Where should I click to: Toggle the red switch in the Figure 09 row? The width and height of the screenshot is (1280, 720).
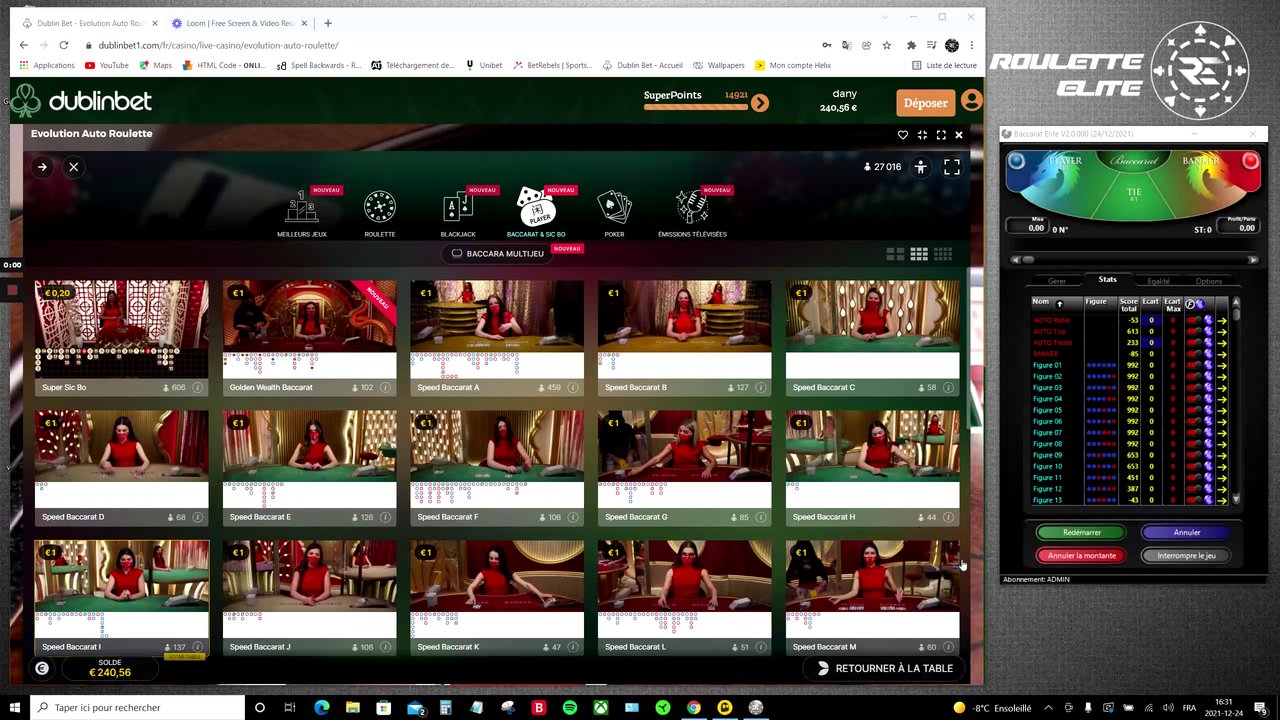1194,455
